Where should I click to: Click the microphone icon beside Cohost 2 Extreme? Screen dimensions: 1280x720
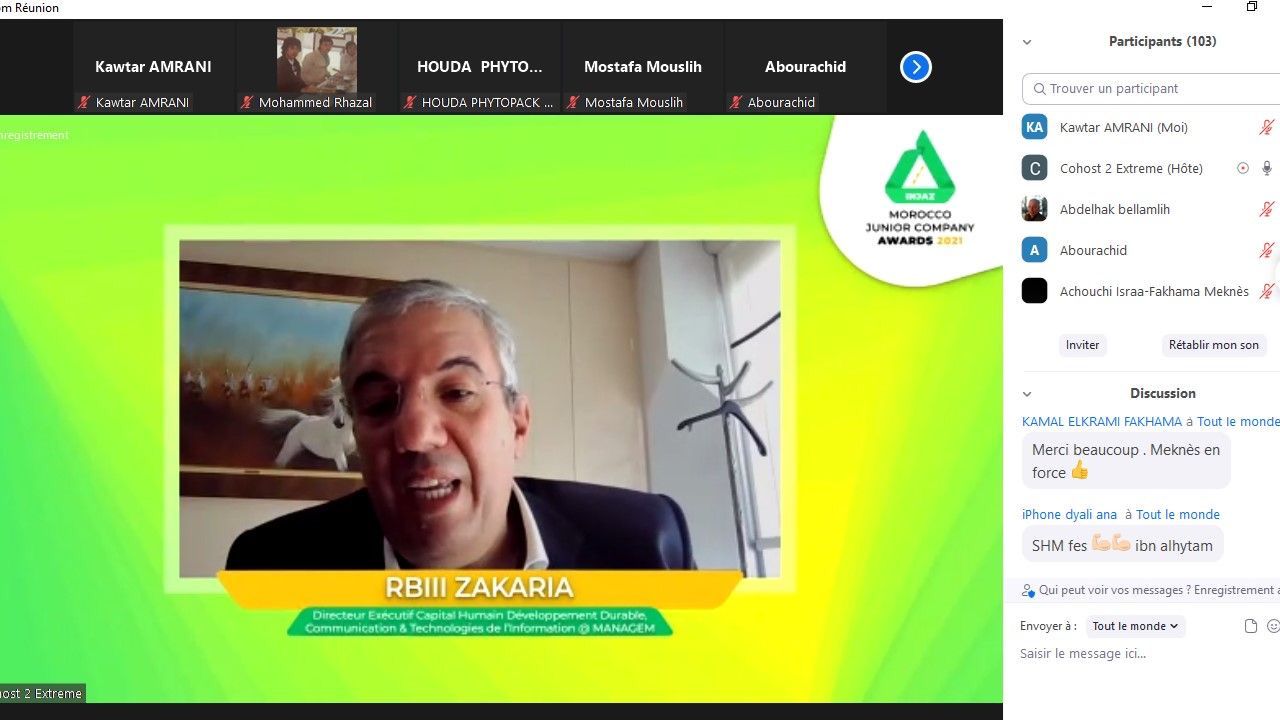tap(1266, 168)
